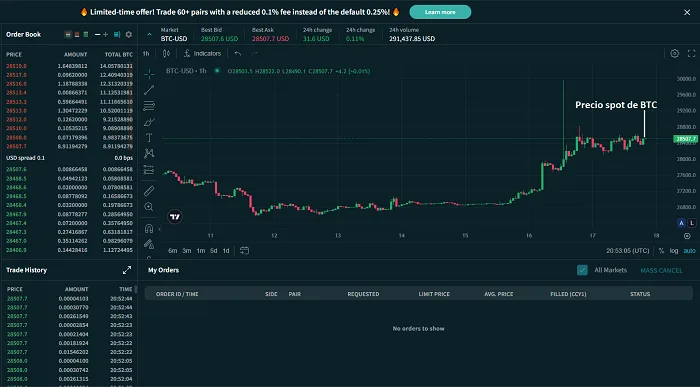Select ask price 28513.4 in order book
Screen dimensions: 700x387
coord(17,93)
